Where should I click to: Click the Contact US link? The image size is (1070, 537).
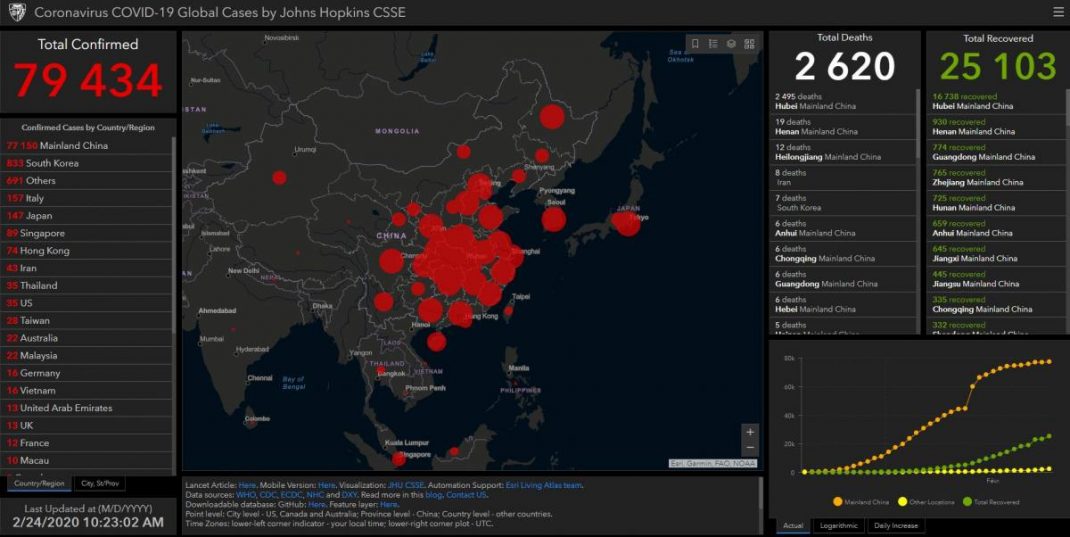tap(466, 495)
